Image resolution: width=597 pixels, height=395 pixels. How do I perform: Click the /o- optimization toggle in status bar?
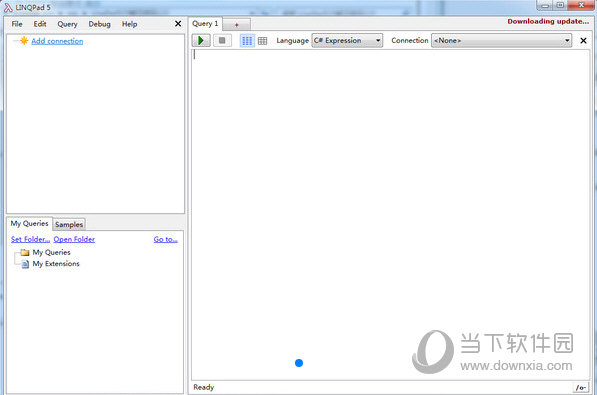tap(581, 388)
